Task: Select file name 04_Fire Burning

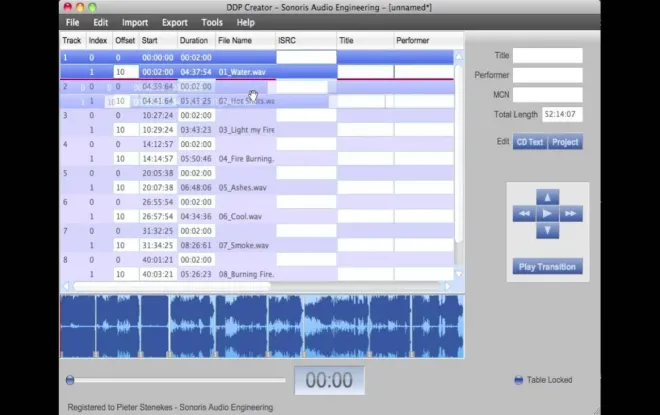Action: pos(246,159)
